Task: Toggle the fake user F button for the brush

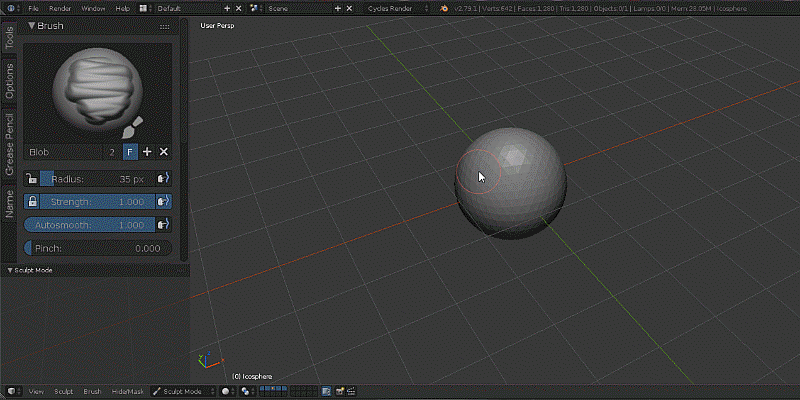Action: [130, 151]
